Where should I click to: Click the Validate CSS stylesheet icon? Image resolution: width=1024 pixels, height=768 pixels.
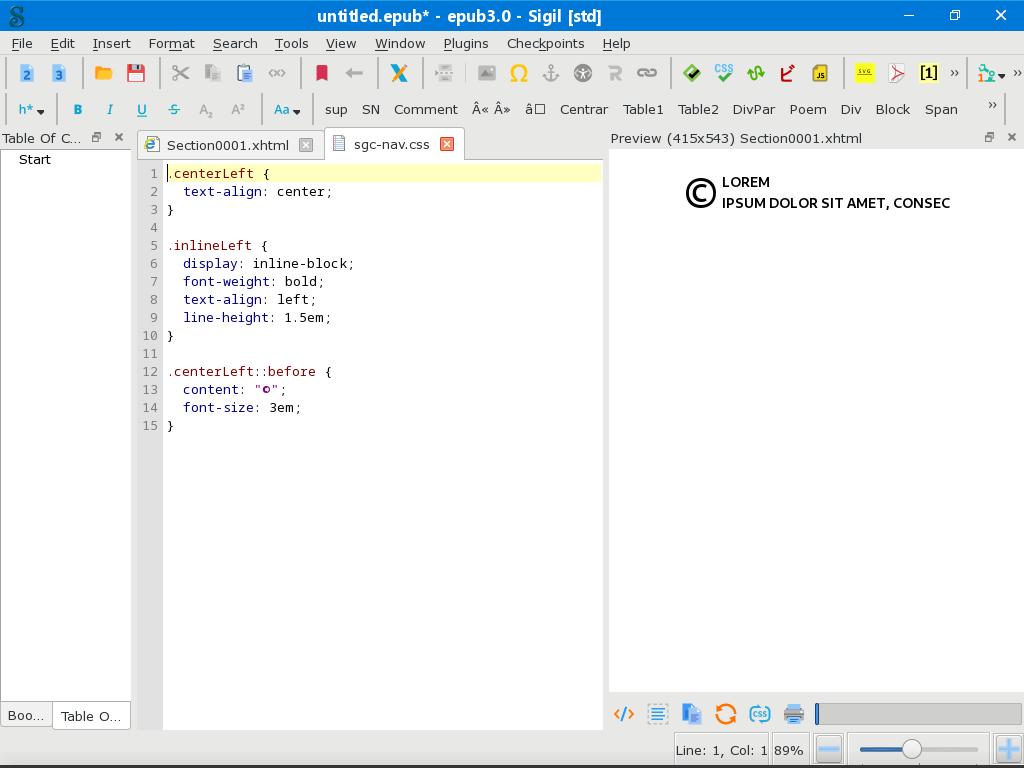point(723,73)
